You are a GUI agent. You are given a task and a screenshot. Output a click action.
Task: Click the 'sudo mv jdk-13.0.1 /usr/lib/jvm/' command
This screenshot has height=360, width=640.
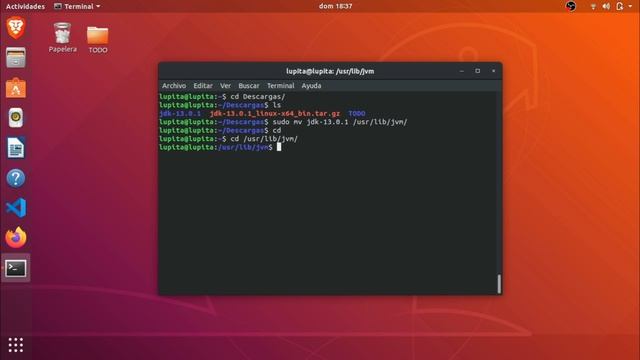coord(340,122)
